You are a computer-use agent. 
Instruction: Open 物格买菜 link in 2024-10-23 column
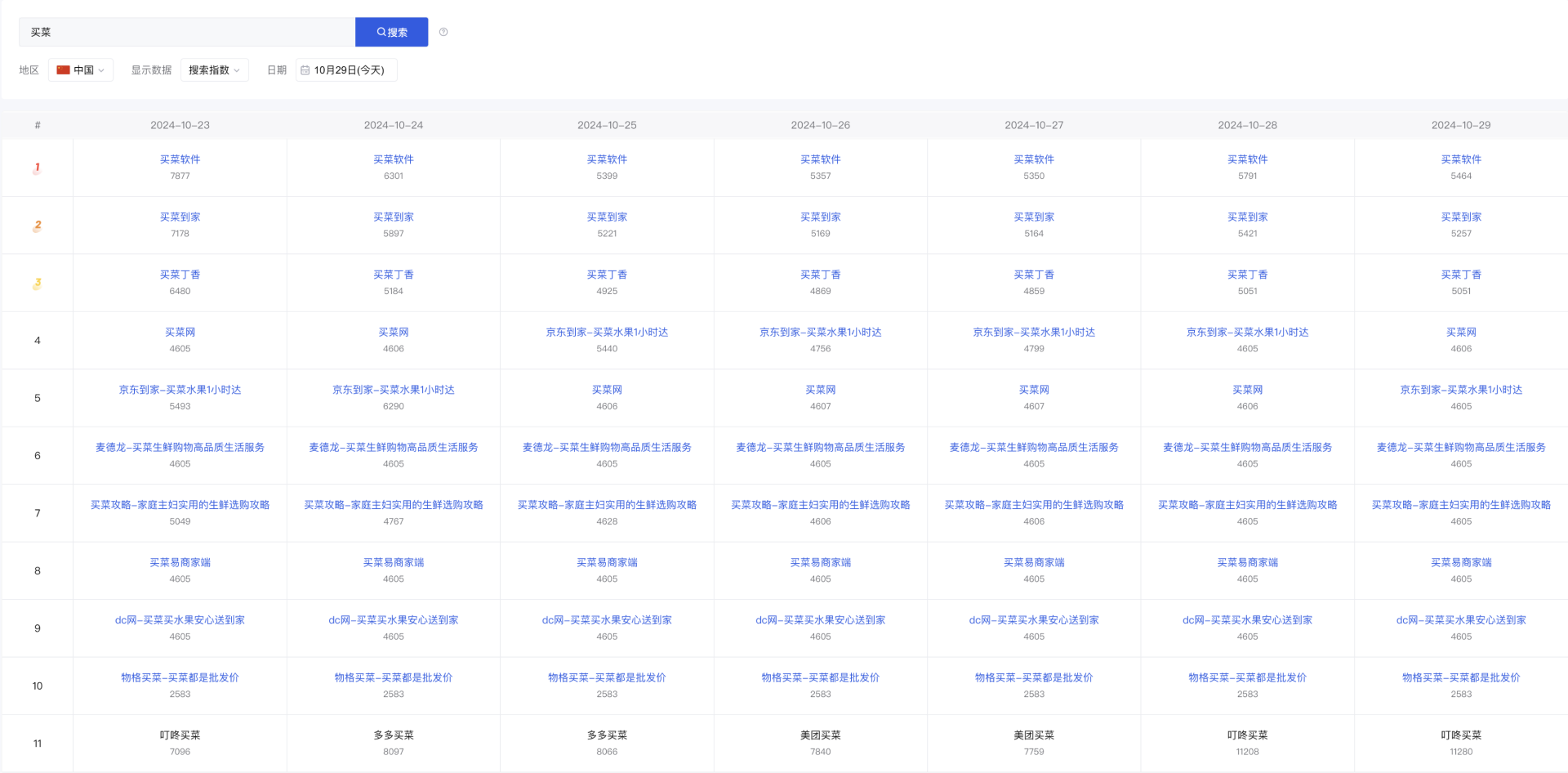180,677
